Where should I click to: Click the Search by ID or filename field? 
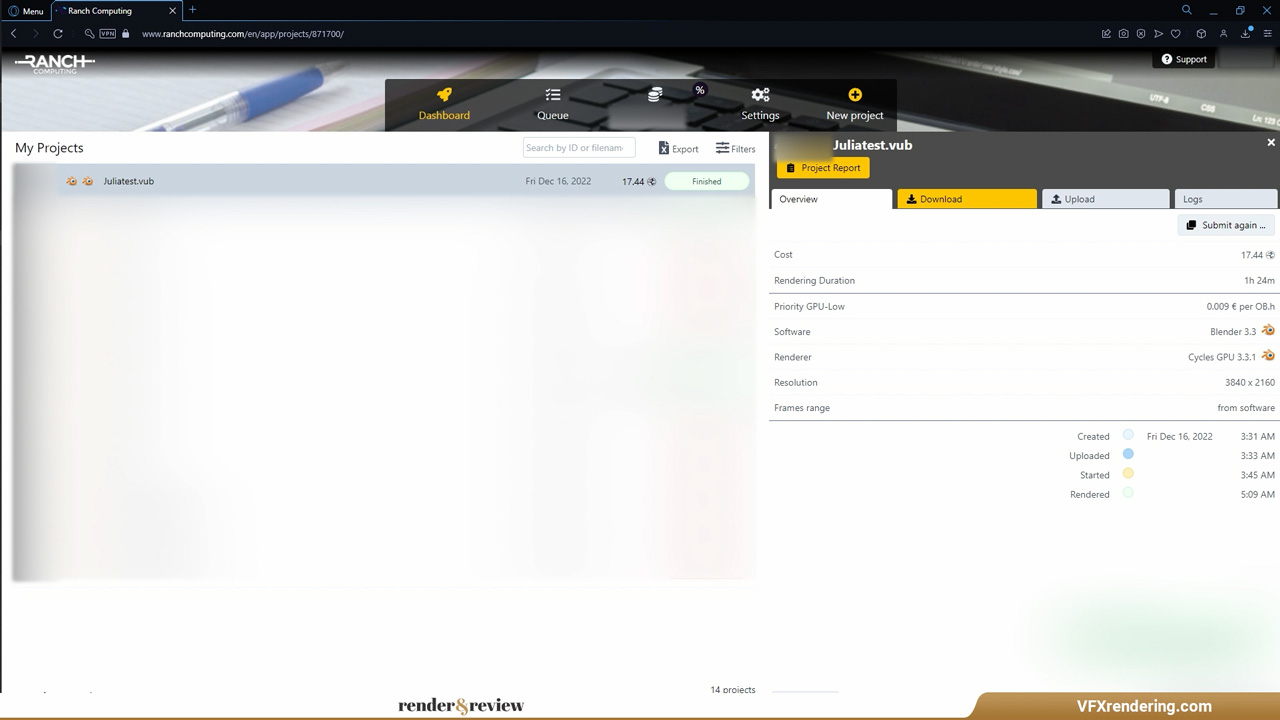click(x=578, y=148)
